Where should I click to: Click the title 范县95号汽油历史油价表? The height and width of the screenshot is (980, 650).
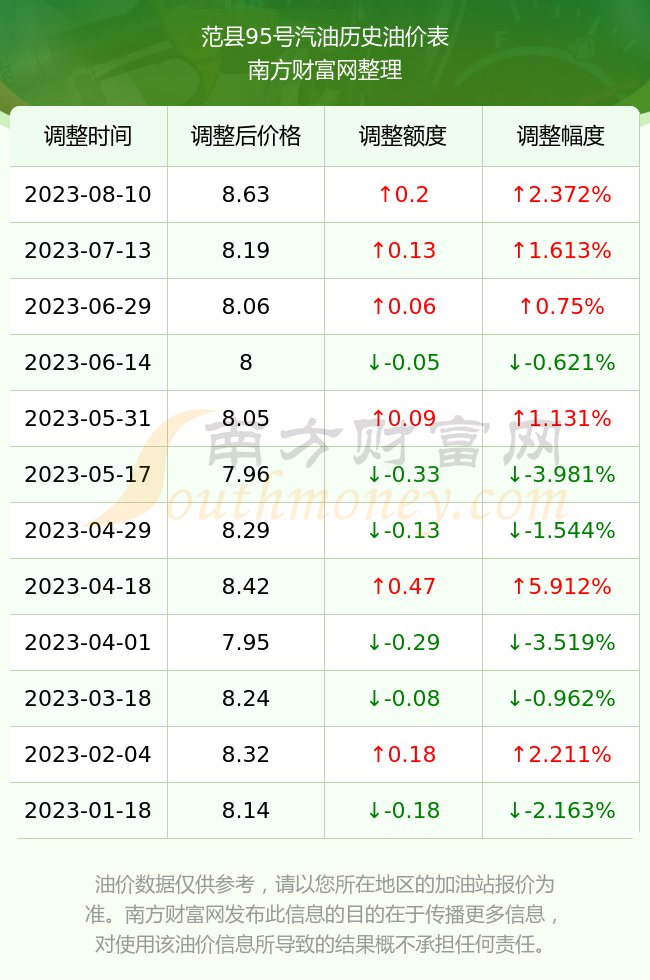(325, 37)
